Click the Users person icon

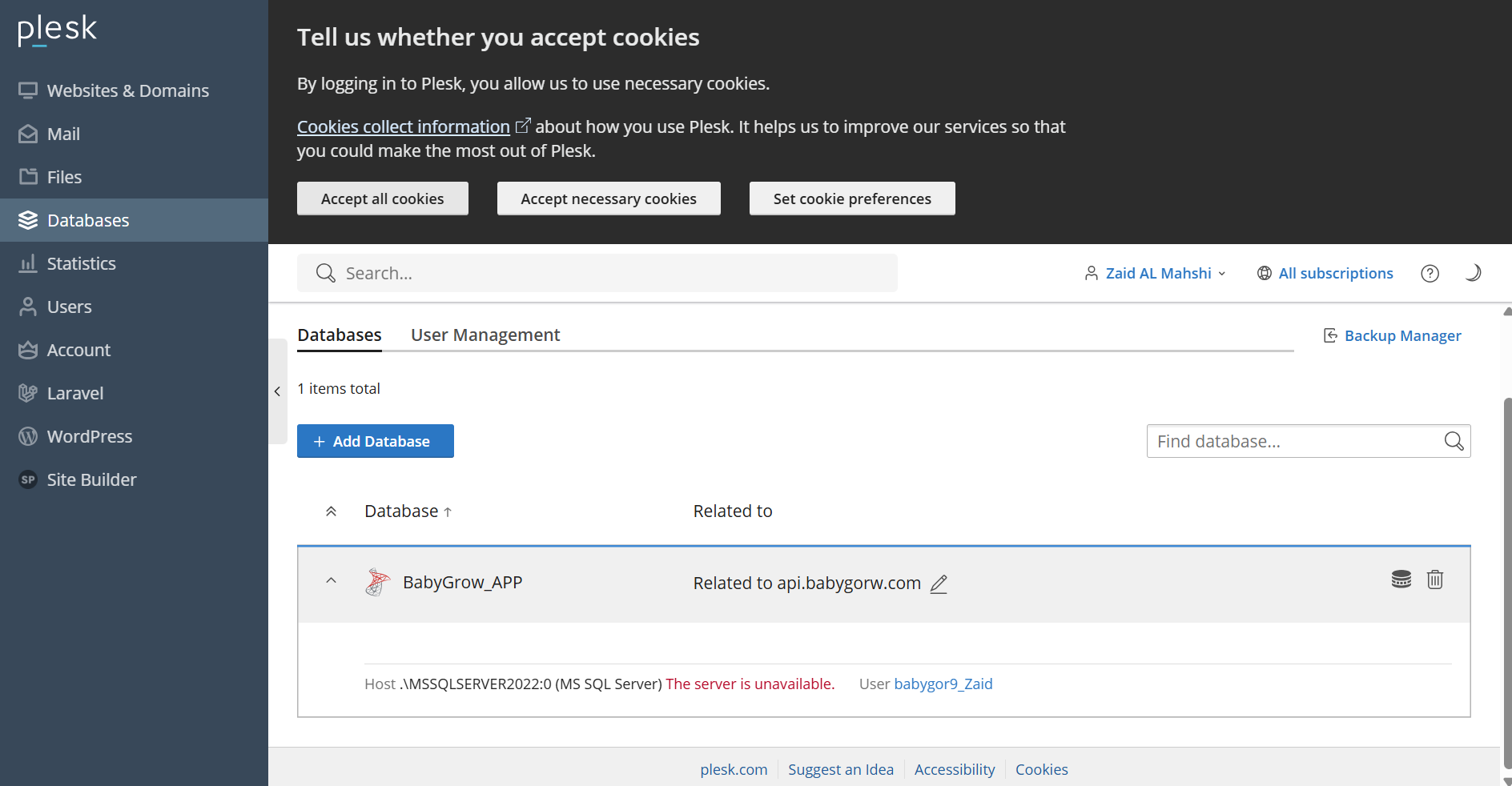tap(28, 307)
